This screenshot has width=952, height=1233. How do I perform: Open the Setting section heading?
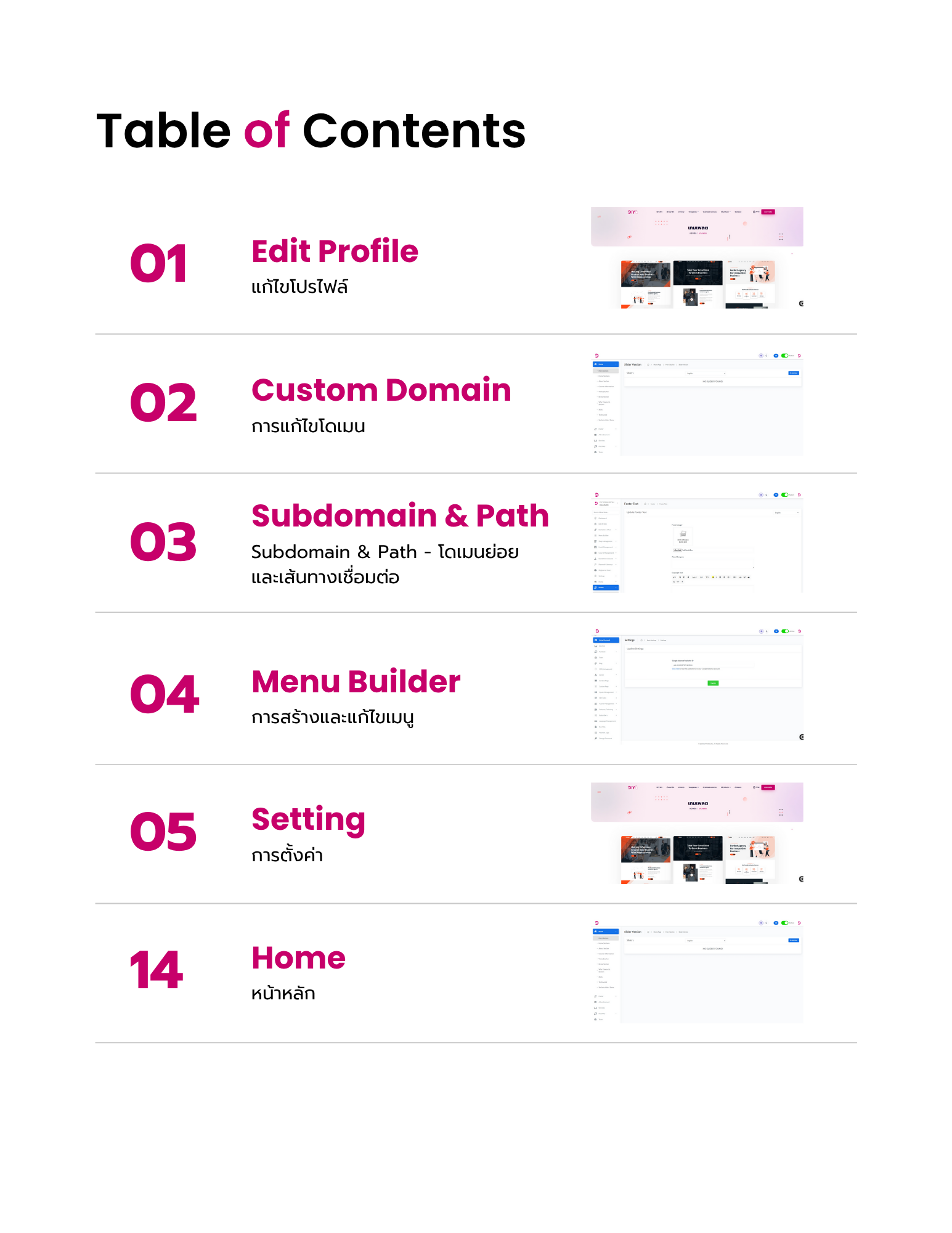[x=308, y=821]
